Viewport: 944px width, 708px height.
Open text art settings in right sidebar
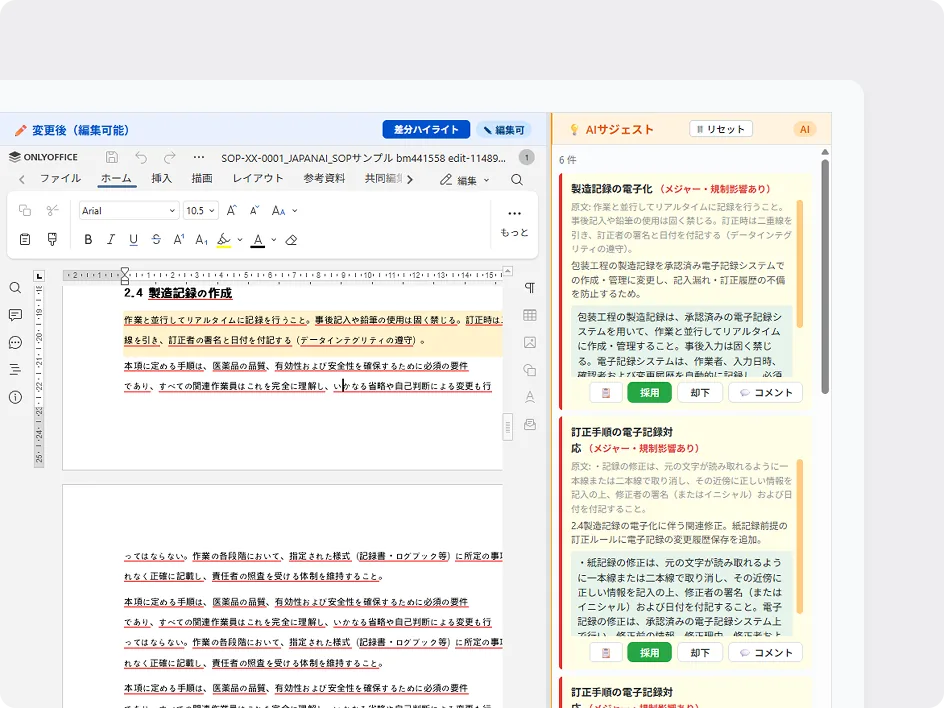coord(530,397)
